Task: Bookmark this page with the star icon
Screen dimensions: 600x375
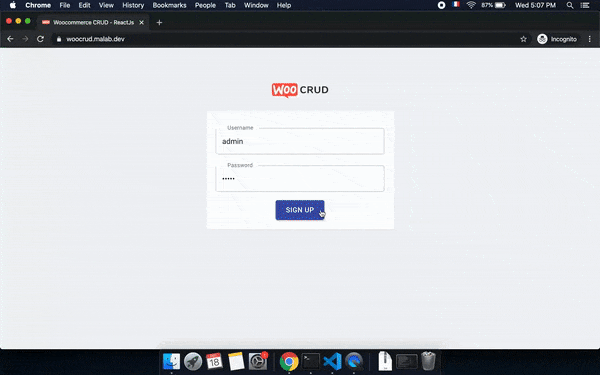Action: click(x=523, y=39)
